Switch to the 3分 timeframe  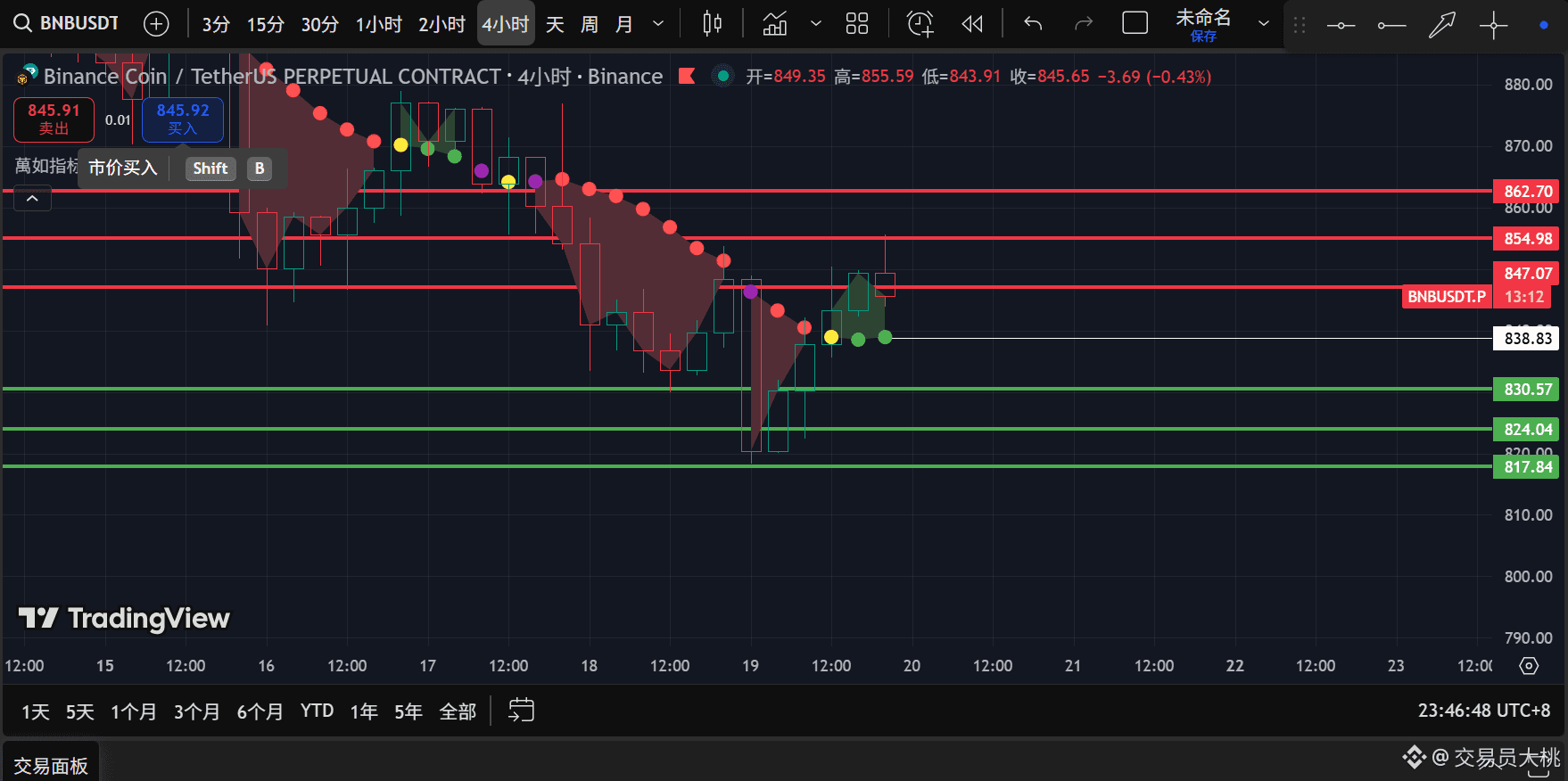pyautogui.click(x=216, y=24)
